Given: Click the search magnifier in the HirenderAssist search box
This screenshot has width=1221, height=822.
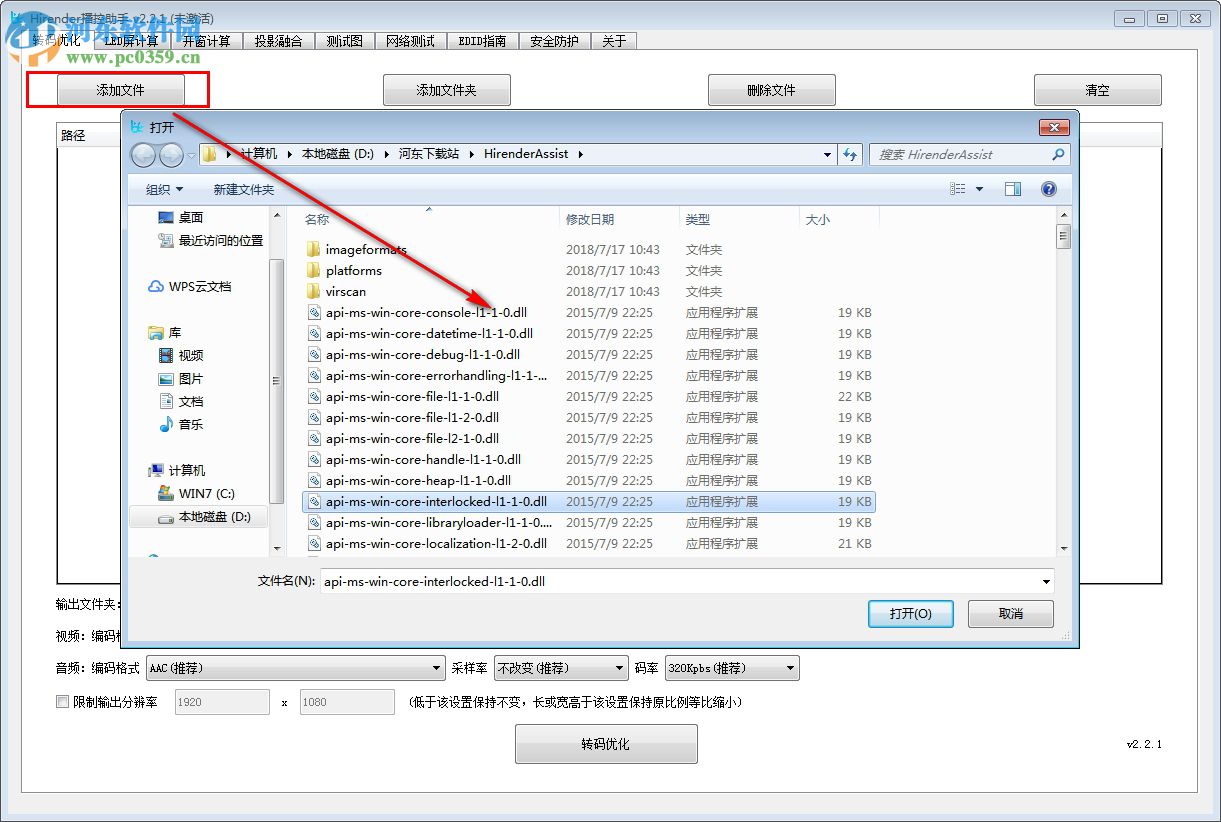Looking at the screenshot, I should pyautogui.click(x=1058, y=154).
